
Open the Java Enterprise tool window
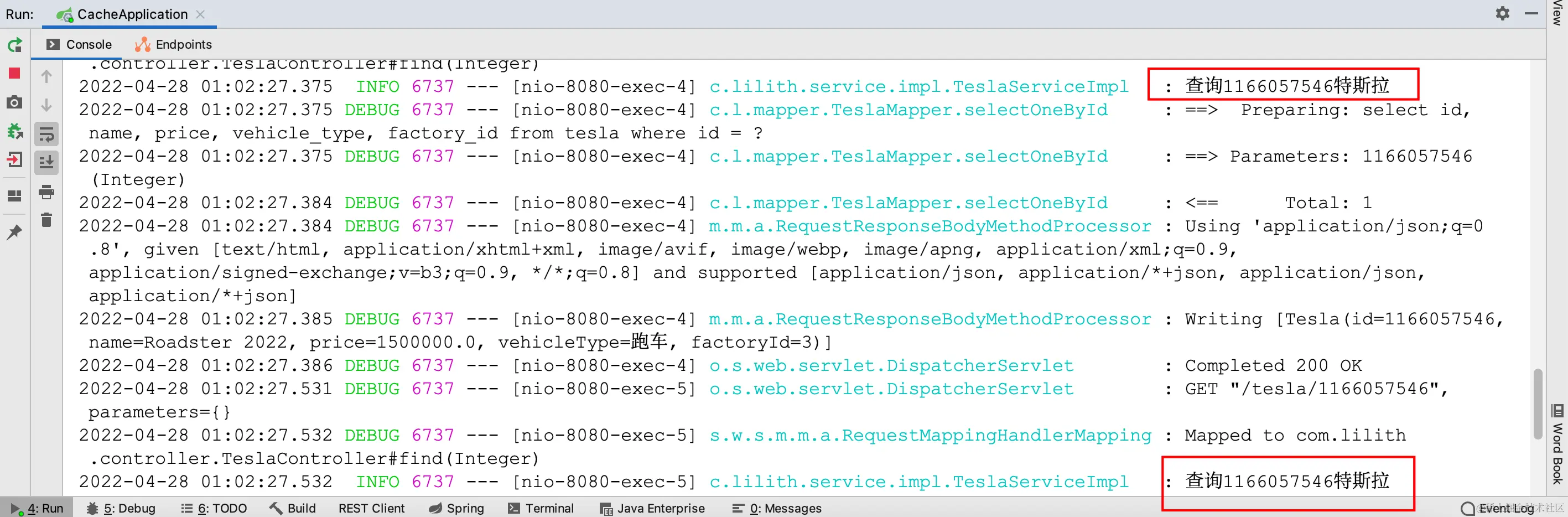652,509
